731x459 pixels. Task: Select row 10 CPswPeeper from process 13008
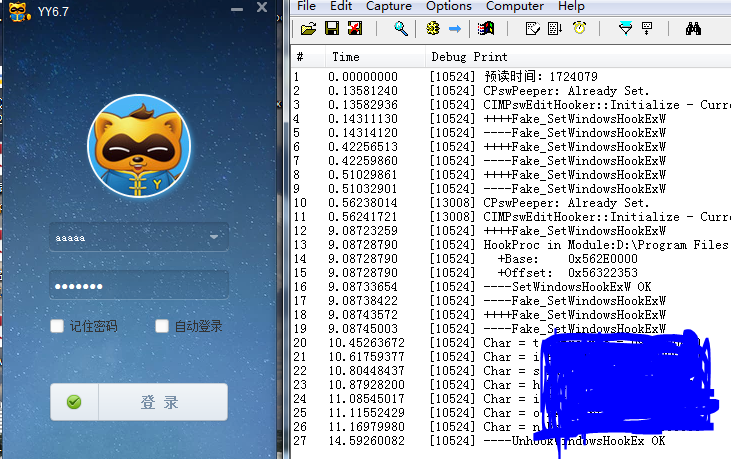coord(511,203)
